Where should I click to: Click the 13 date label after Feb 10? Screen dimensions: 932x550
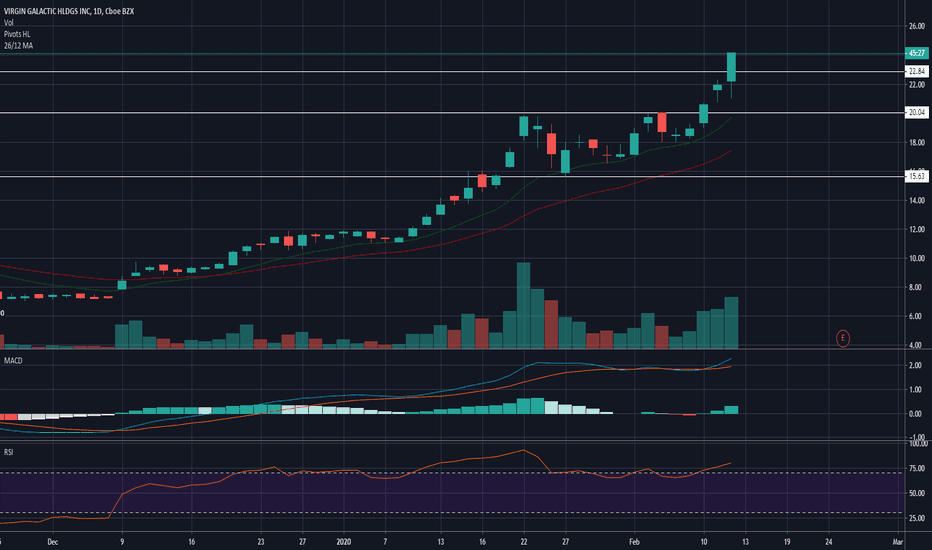click(745, 542)
